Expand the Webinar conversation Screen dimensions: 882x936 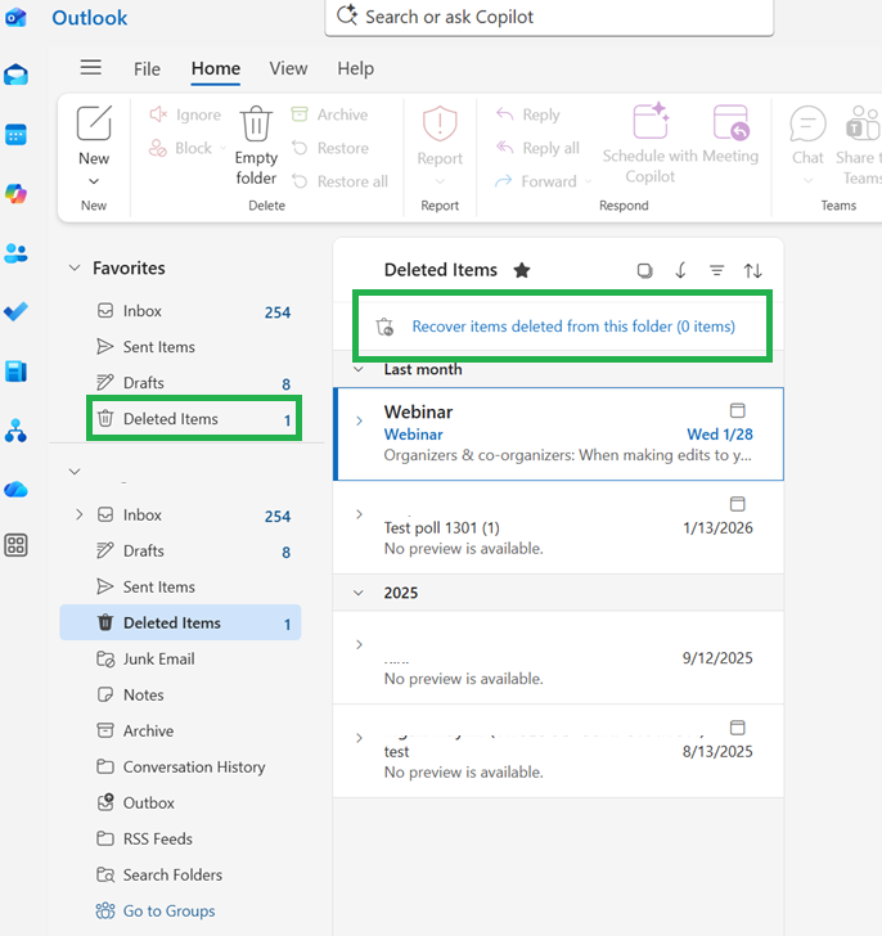tap(359, 421)
